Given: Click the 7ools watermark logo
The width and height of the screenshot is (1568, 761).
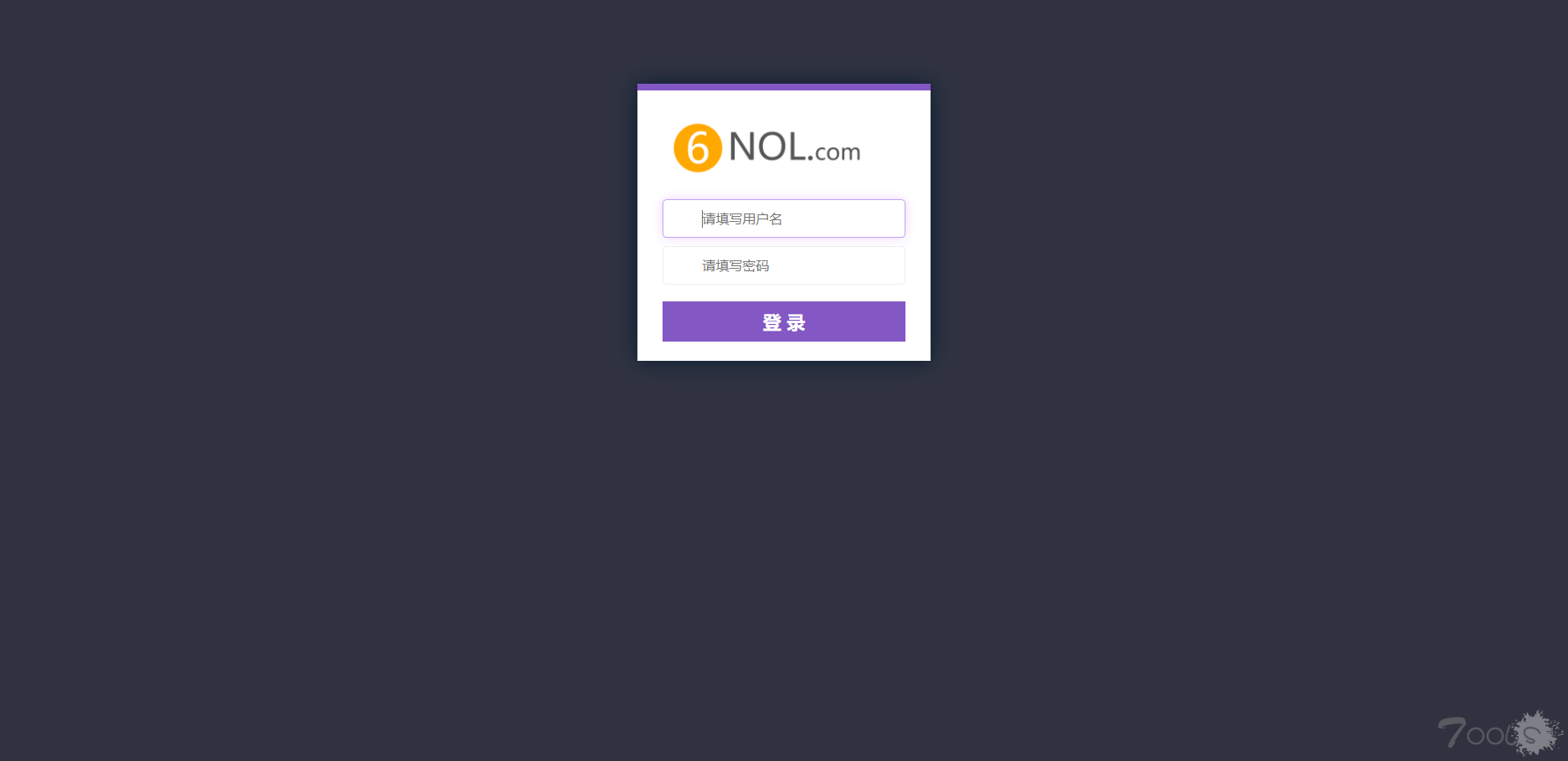Looking at the screenshot, I should coord(1500,733).
